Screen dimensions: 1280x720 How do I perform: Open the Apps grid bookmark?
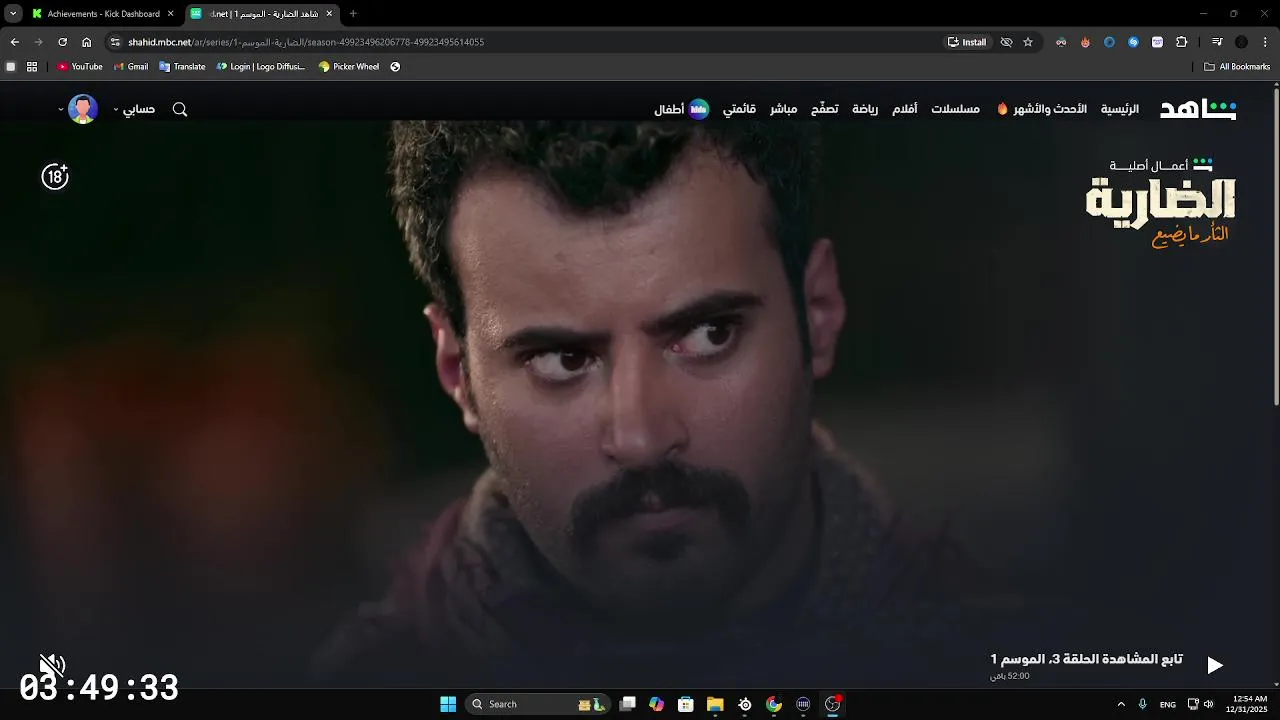click(32, 67)
